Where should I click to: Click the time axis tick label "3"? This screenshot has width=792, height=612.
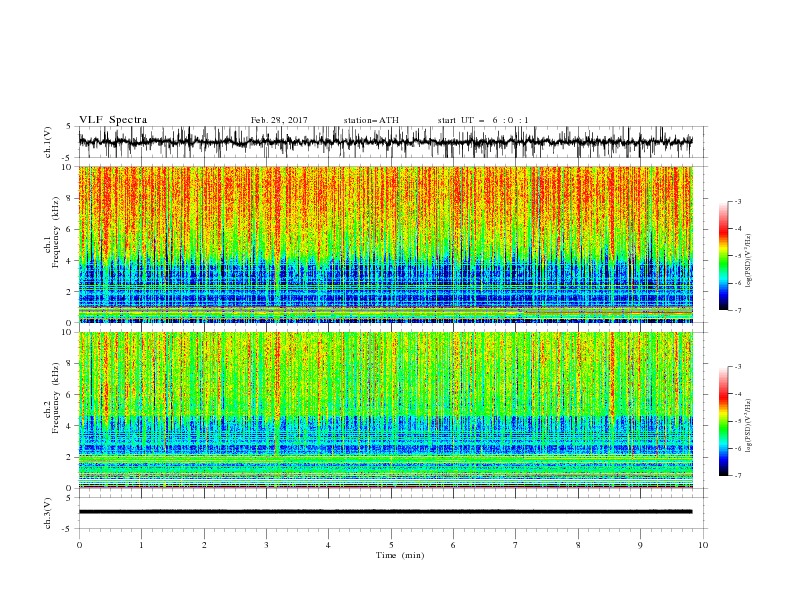tap(266, 545)
